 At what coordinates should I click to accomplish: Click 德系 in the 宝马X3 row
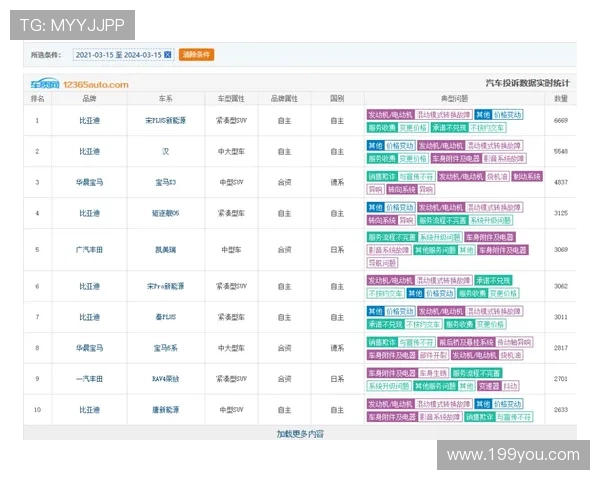tap(337, 183)
